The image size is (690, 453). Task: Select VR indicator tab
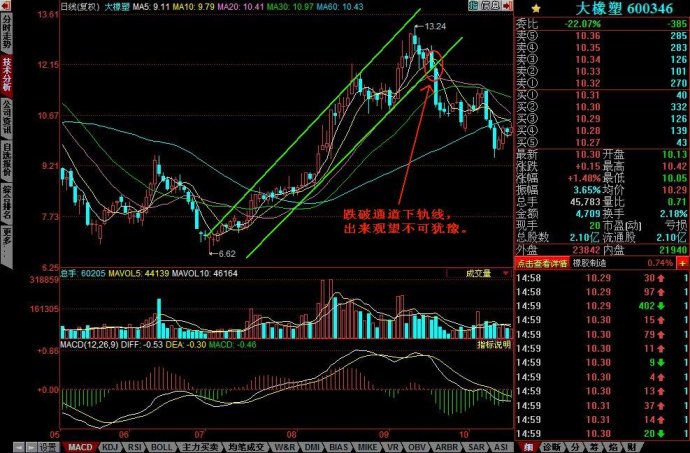(x=393, y=447)
